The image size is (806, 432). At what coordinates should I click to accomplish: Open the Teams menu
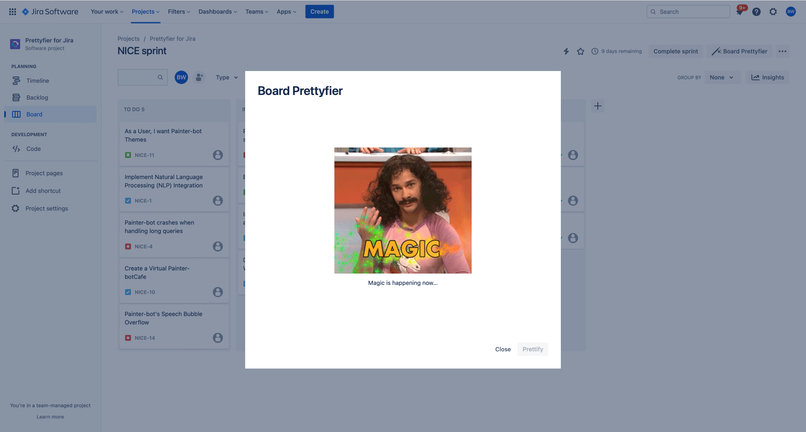(257, 11)
